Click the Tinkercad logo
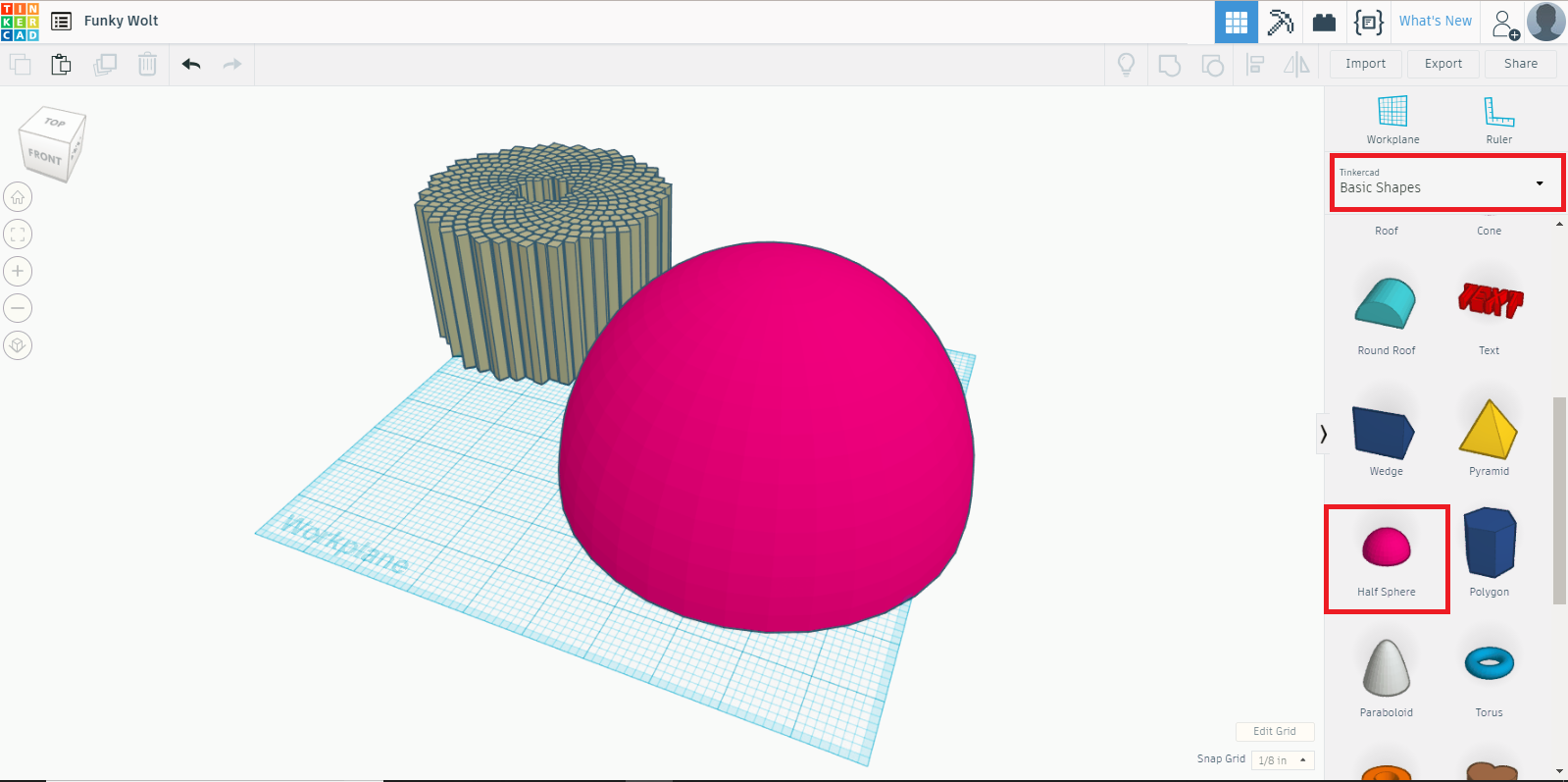This screenshot has height=782, width=1568. pyautogui.click(x=20, y=22)
